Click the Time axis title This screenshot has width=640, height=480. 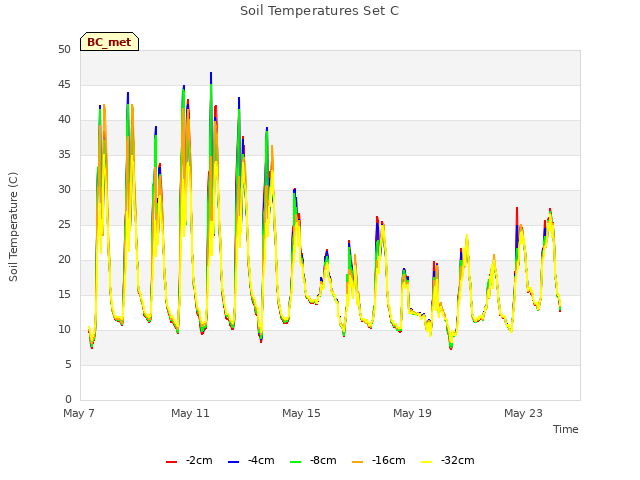point(565,429)
